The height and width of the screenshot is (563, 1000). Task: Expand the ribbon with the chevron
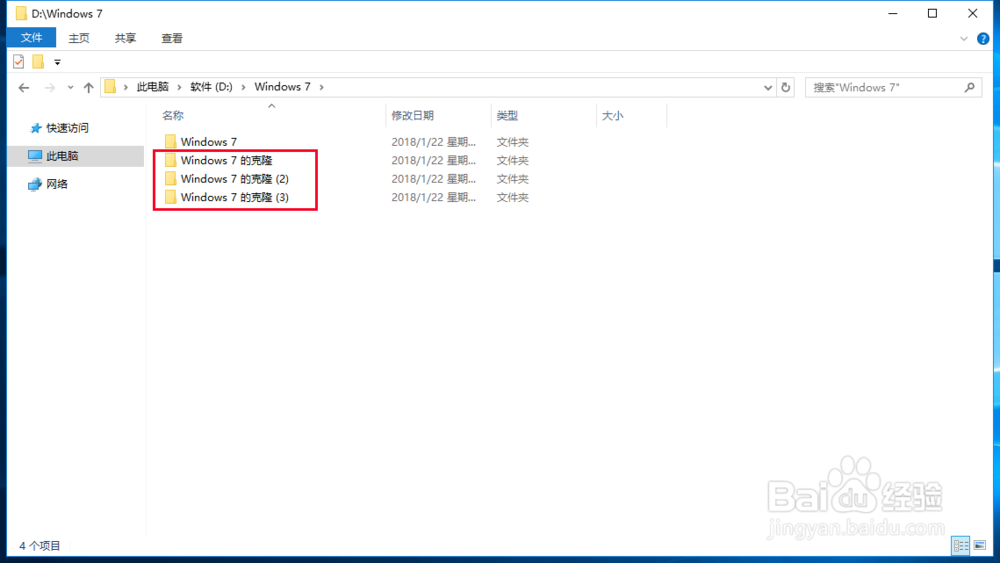964,39
